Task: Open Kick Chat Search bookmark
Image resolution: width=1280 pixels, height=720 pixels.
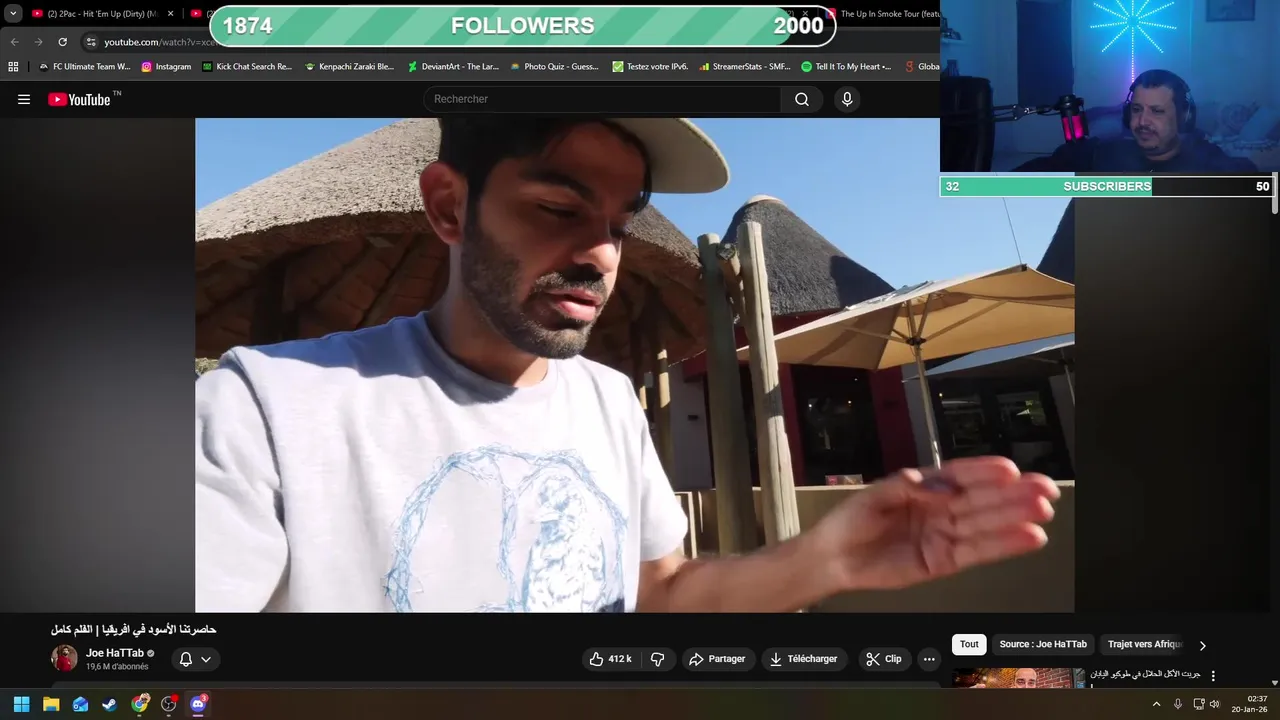Action: point(247,67)
